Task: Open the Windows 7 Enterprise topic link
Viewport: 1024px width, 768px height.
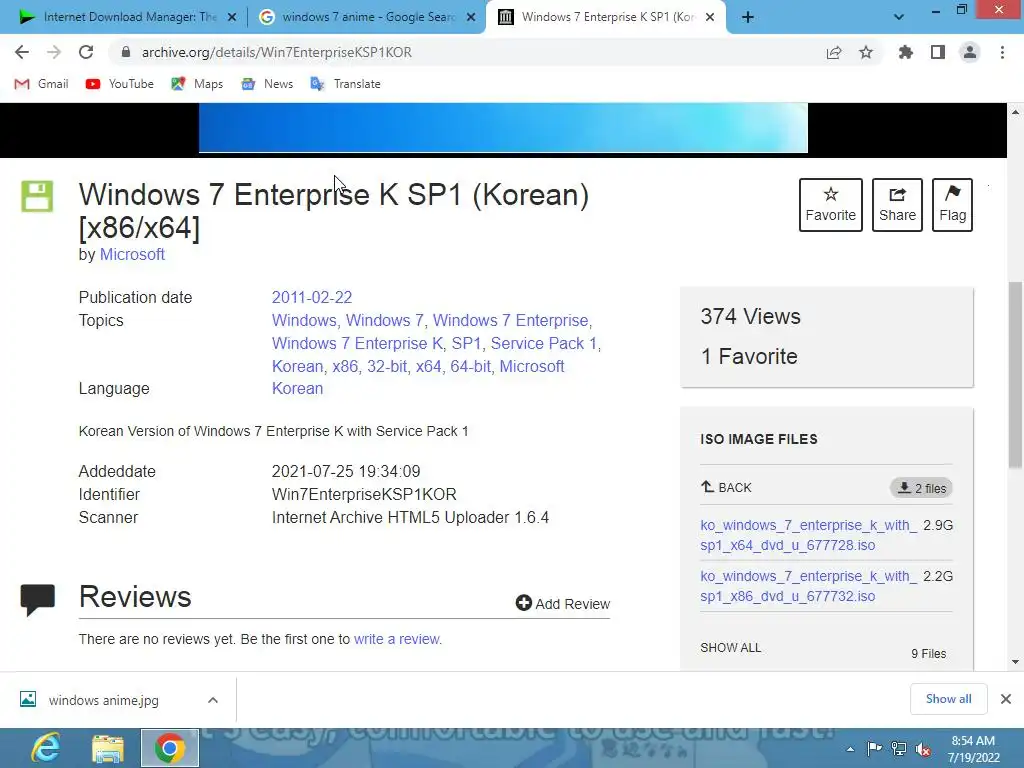Action: pos(511,321)
